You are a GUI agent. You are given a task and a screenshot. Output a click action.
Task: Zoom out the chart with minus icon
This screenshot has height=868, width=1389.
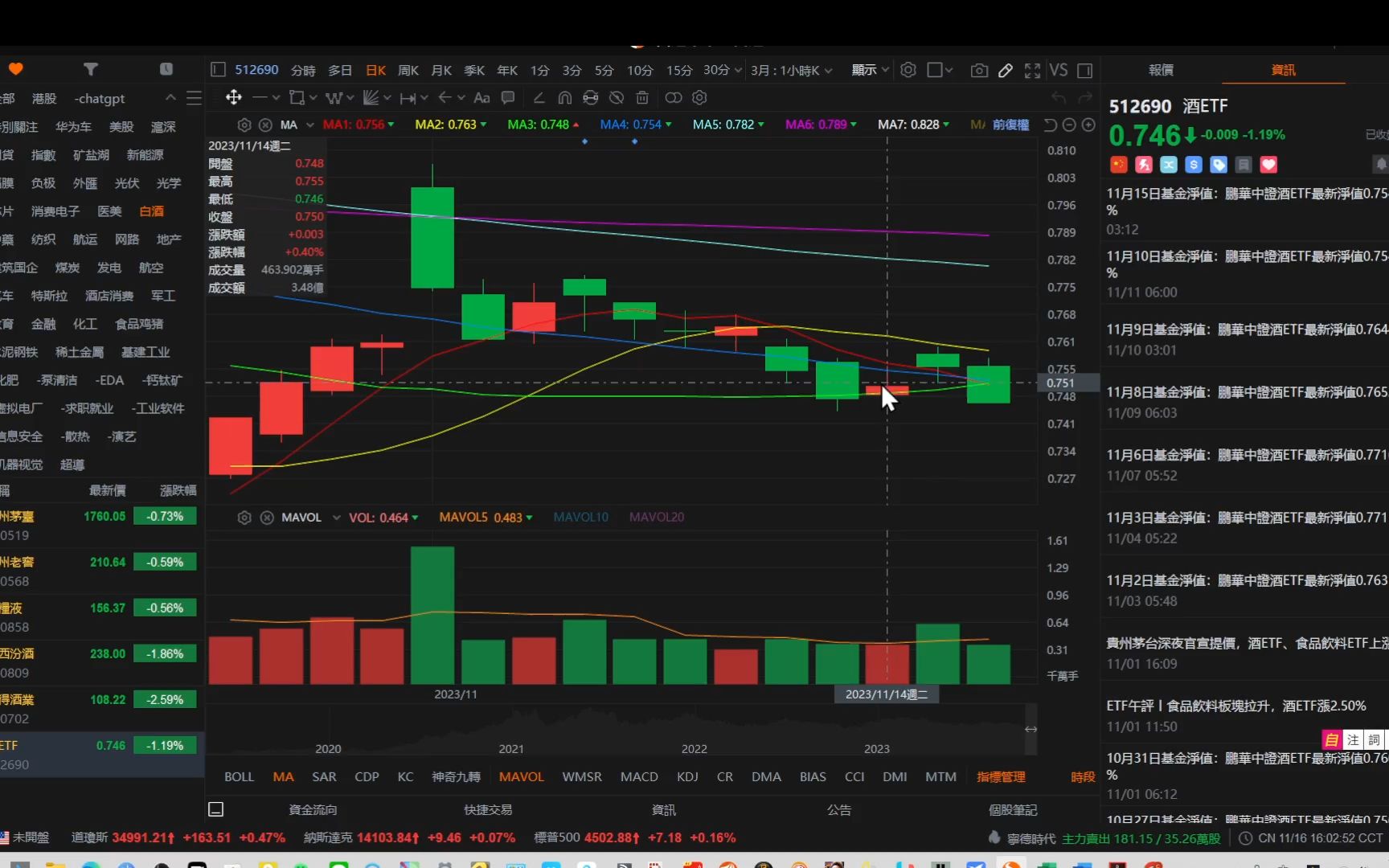[x=1069, y=125]
